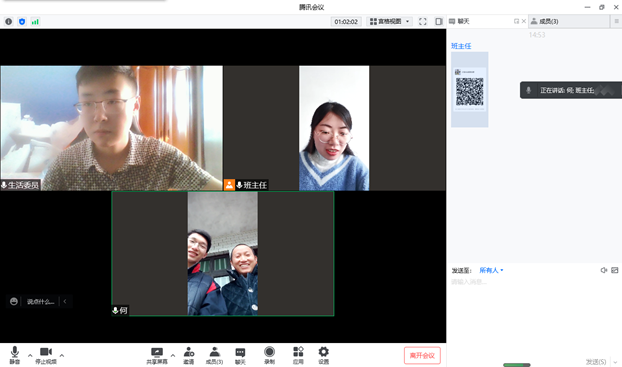Open the emoji reaction smiley icon

coord(14,302)
